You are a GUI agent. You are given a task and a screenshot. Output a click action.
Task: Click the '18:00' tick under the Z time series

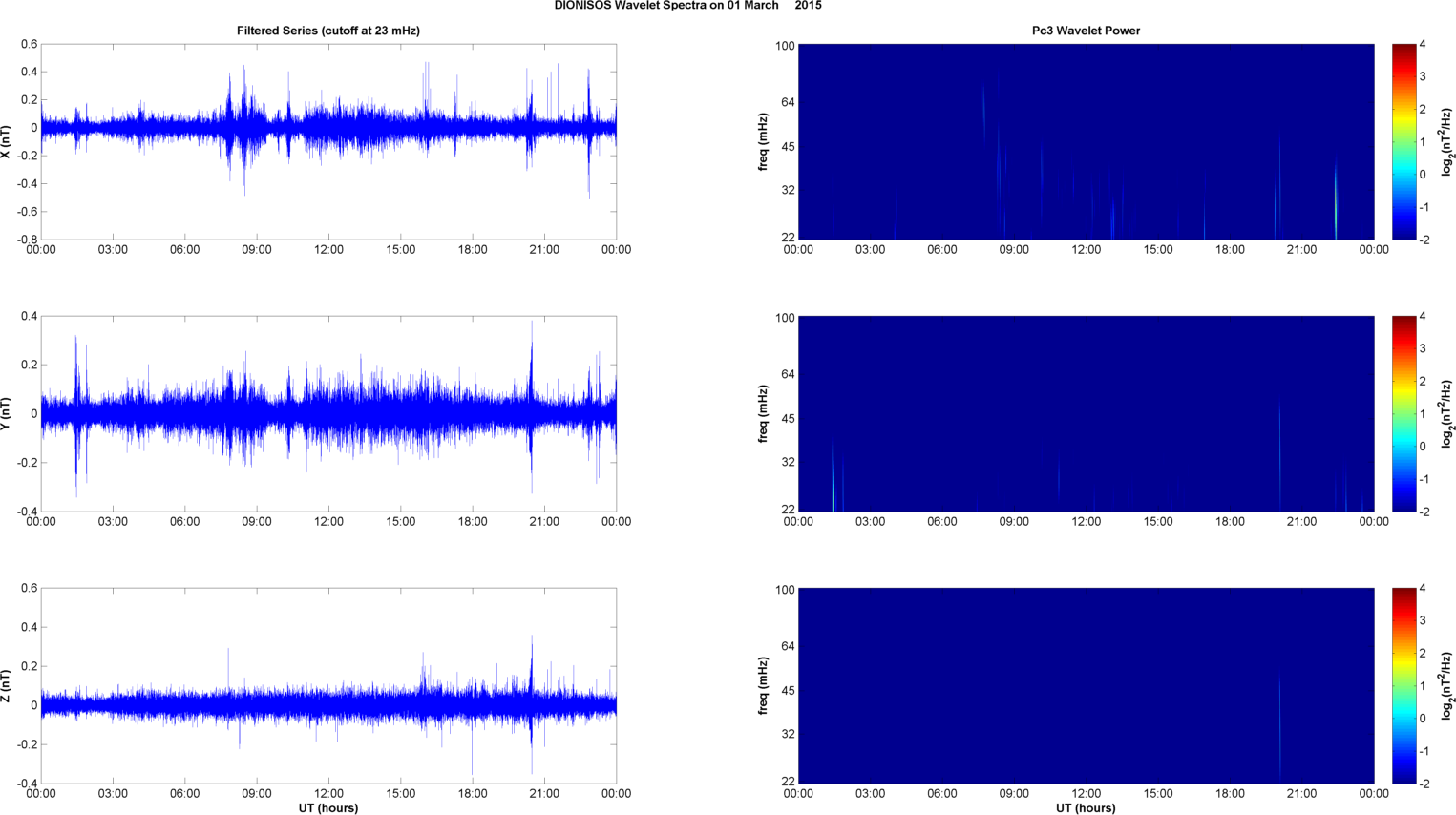pos(473,793)
